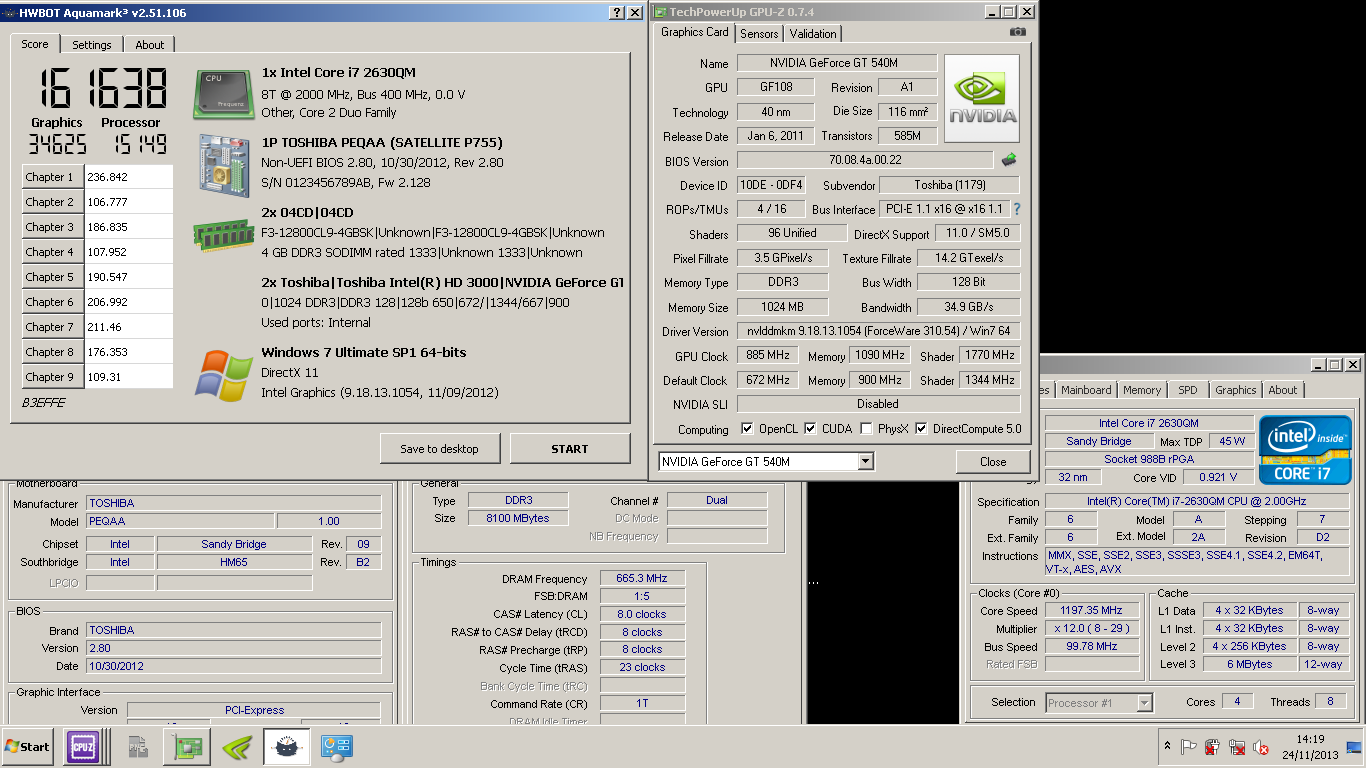The image size is (1366, 768).
Task: Click the Driver Version field in GPU-Z
Action: coord(879,331)
